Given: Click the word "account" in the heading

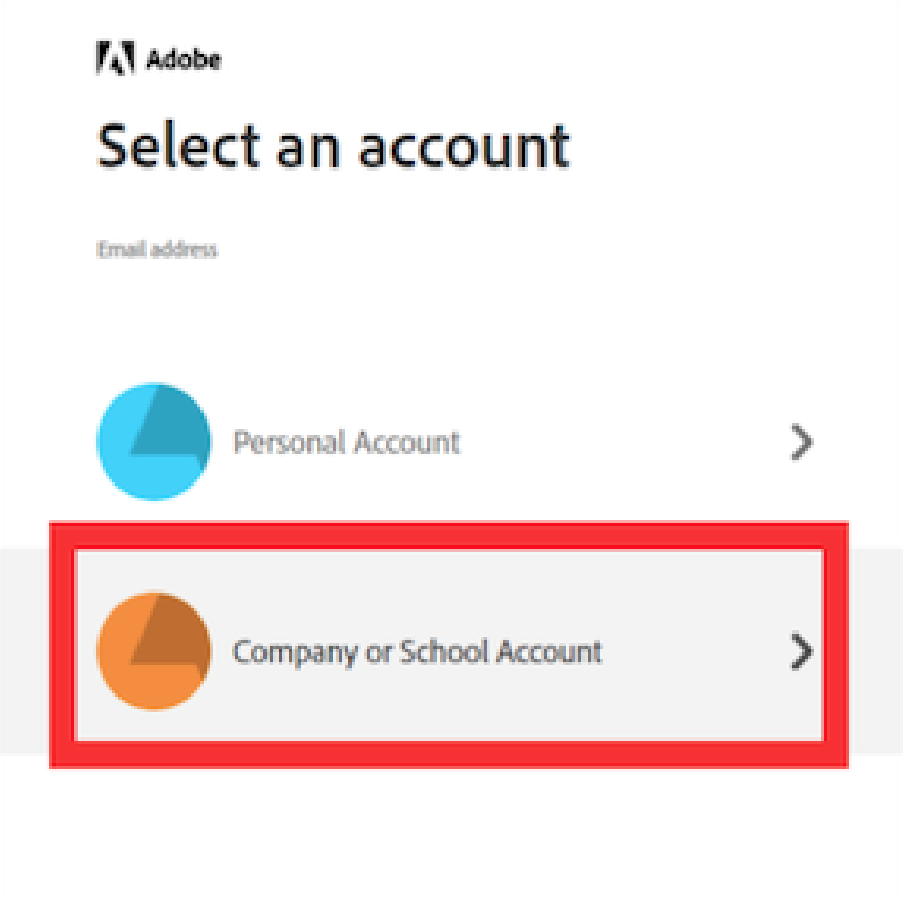Looking at the screenshot, I should [x=463, y=147].
